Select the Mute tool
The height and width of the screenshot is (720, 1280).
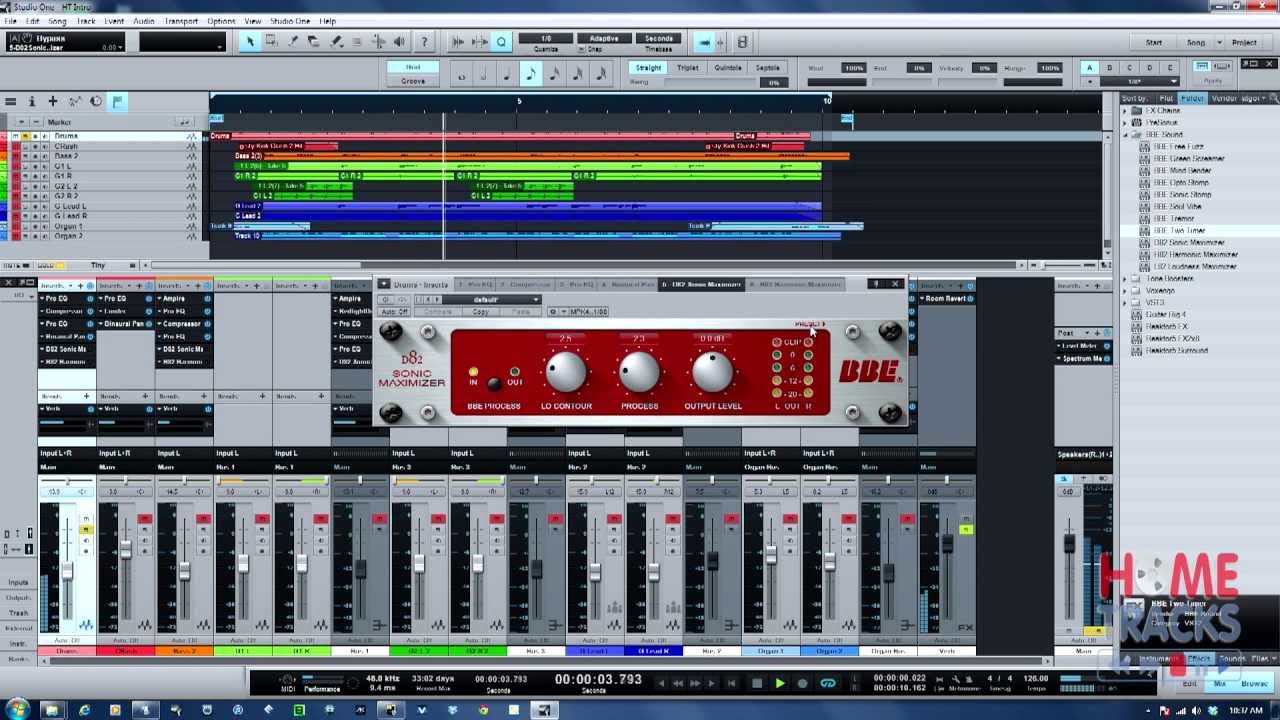click(357, 42)
